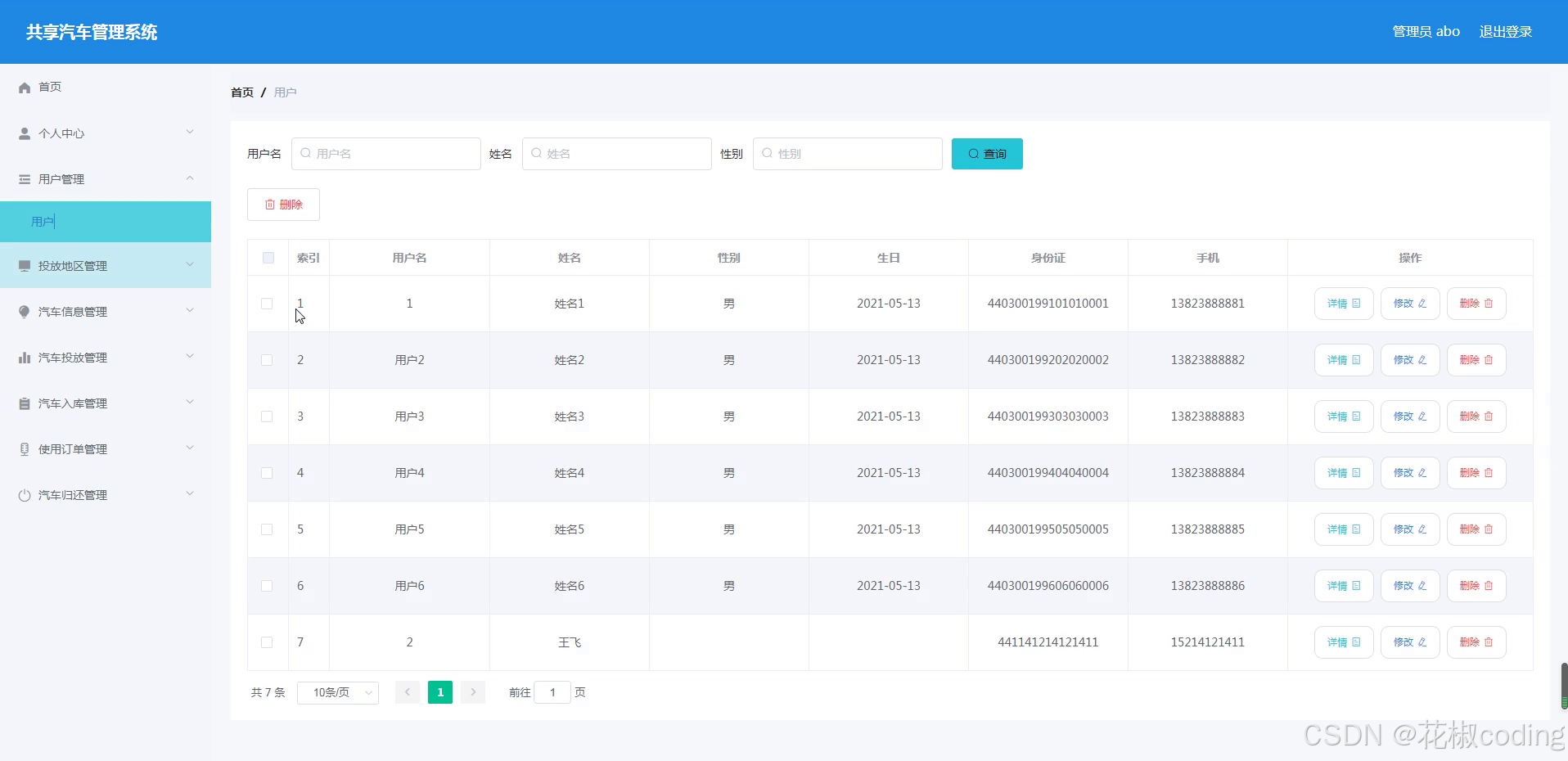This screenshot has width=1568, height=761.
Task: Click the home icon beside 首页 in the sidebar
Action: click(x=25, y=88)
